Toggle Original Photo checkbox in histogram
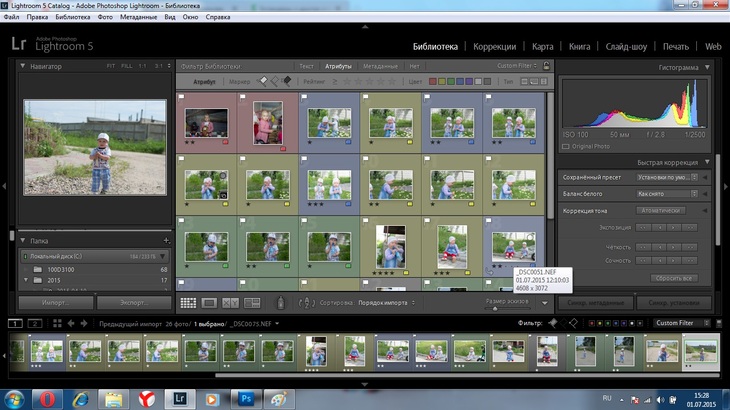 (566, 146)
